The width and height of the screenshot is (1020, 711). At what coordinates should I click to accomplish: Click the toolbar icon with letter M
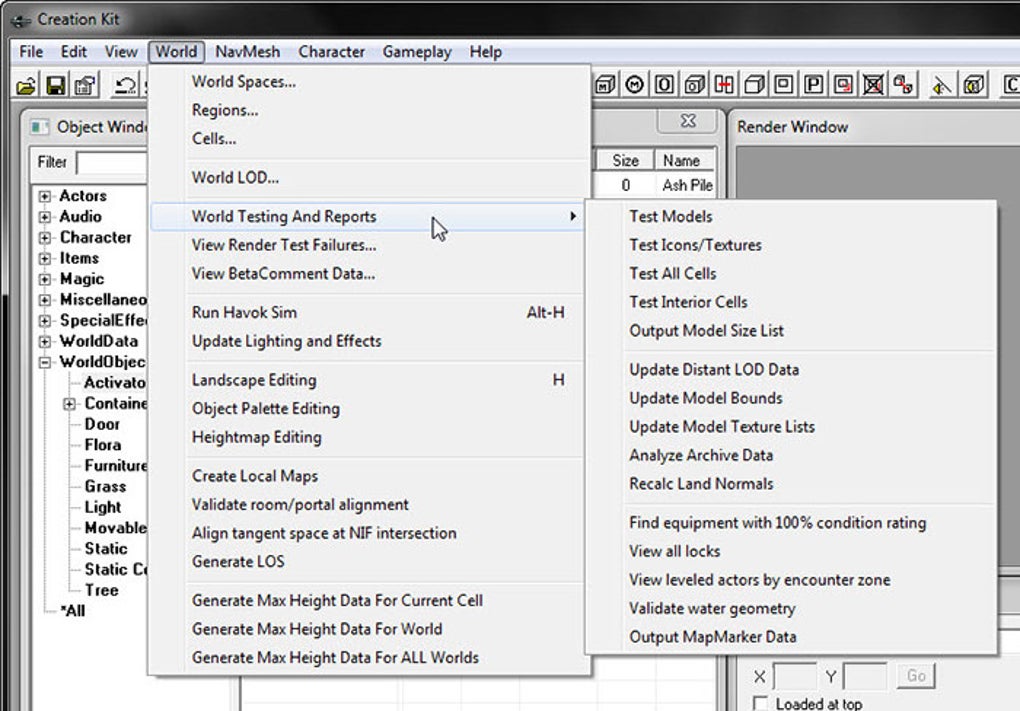634,86
